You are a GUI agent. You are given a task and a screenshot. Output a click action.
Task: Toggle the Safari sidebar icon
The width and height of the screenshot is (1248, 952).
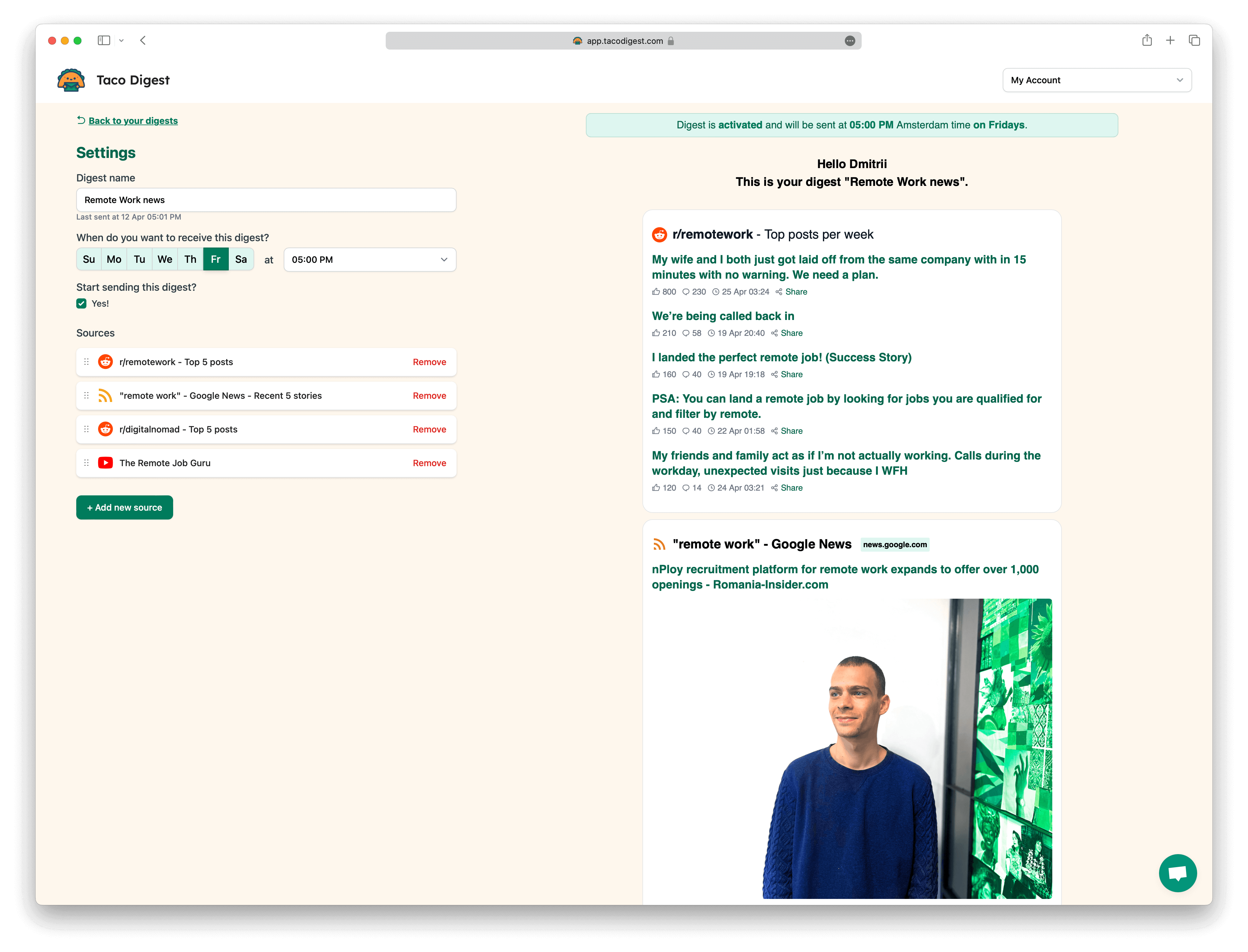coord(104,40)
